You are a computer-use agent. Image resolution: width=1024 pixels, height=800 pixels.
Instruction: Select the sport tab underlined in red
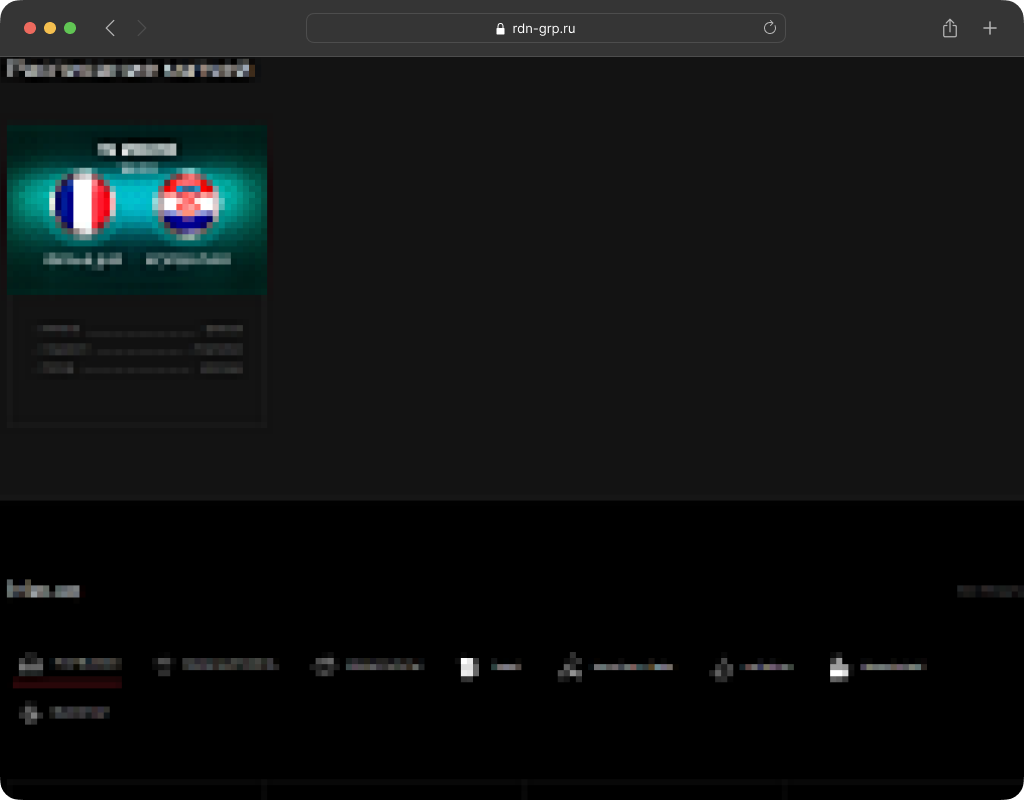68,665
